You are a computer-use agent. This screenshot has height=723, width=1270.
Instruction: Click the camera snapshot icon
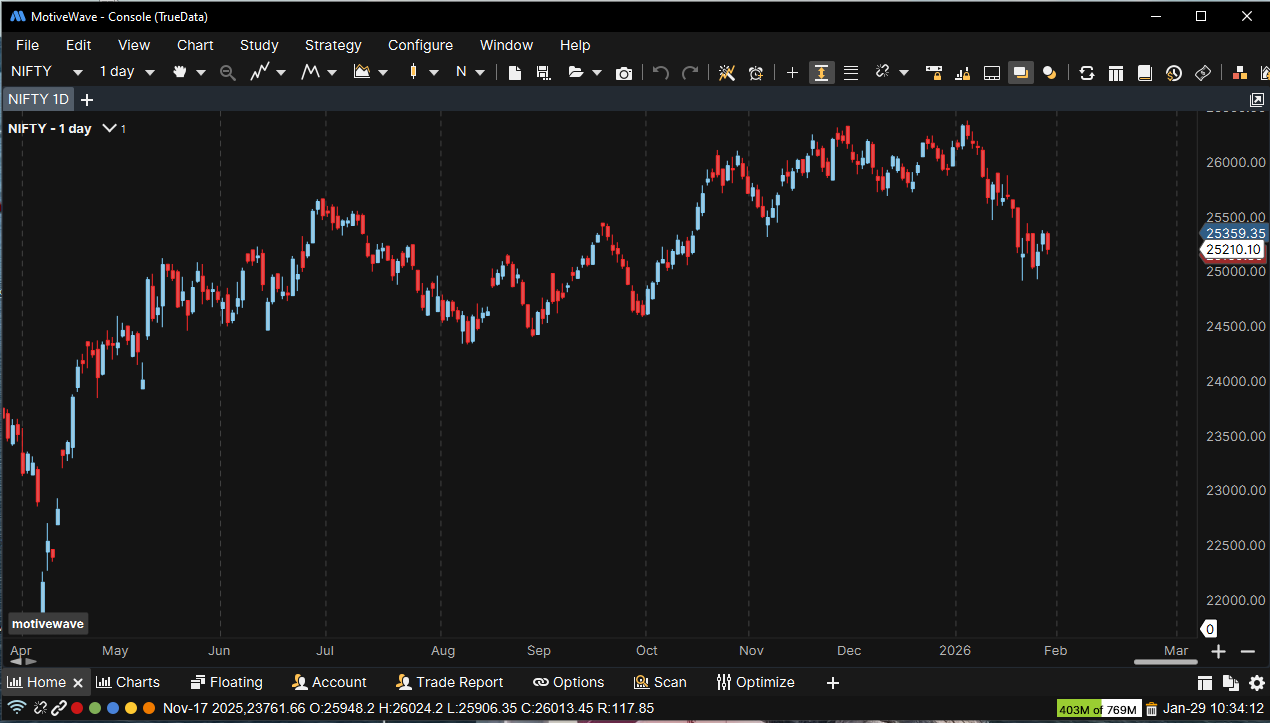click(x=624, y=73)
